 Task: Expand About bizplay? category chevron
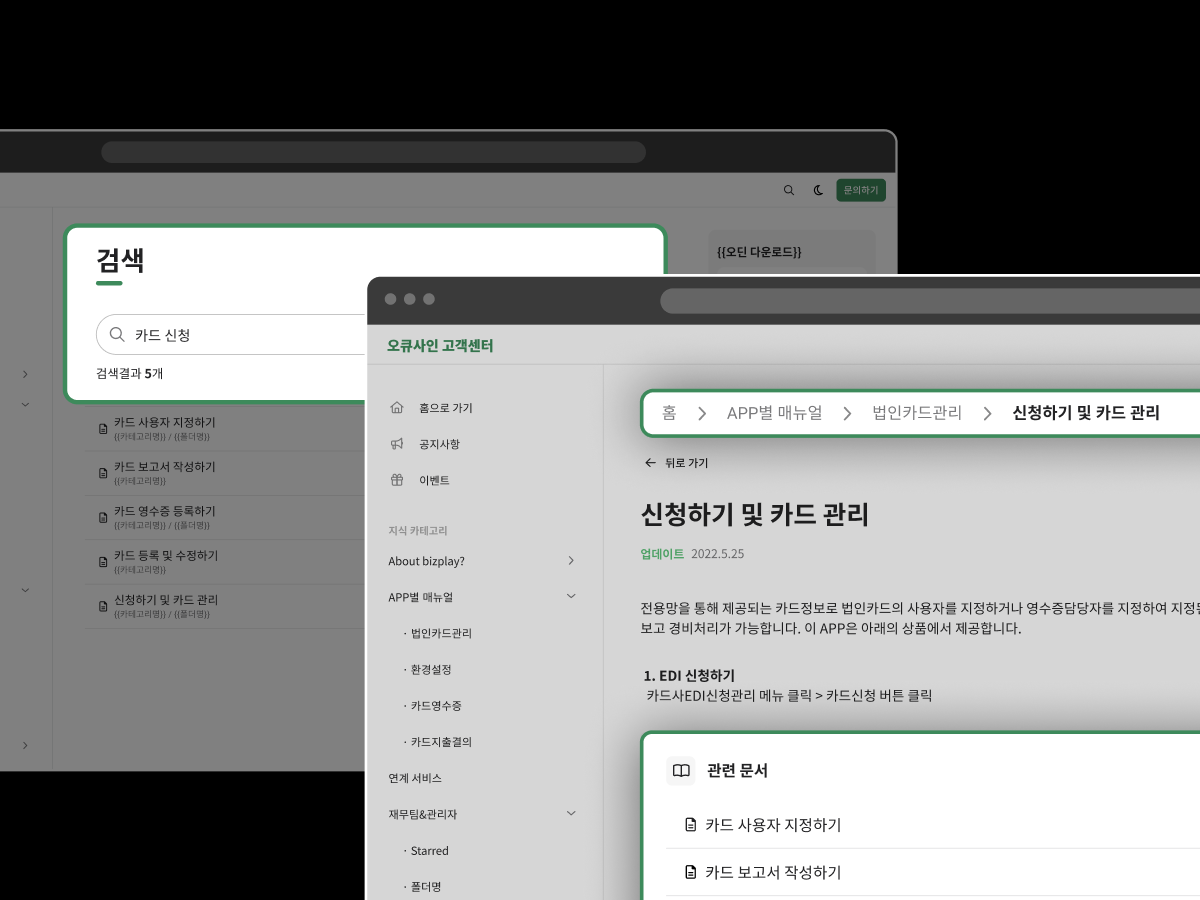click(x=571, y=560)
